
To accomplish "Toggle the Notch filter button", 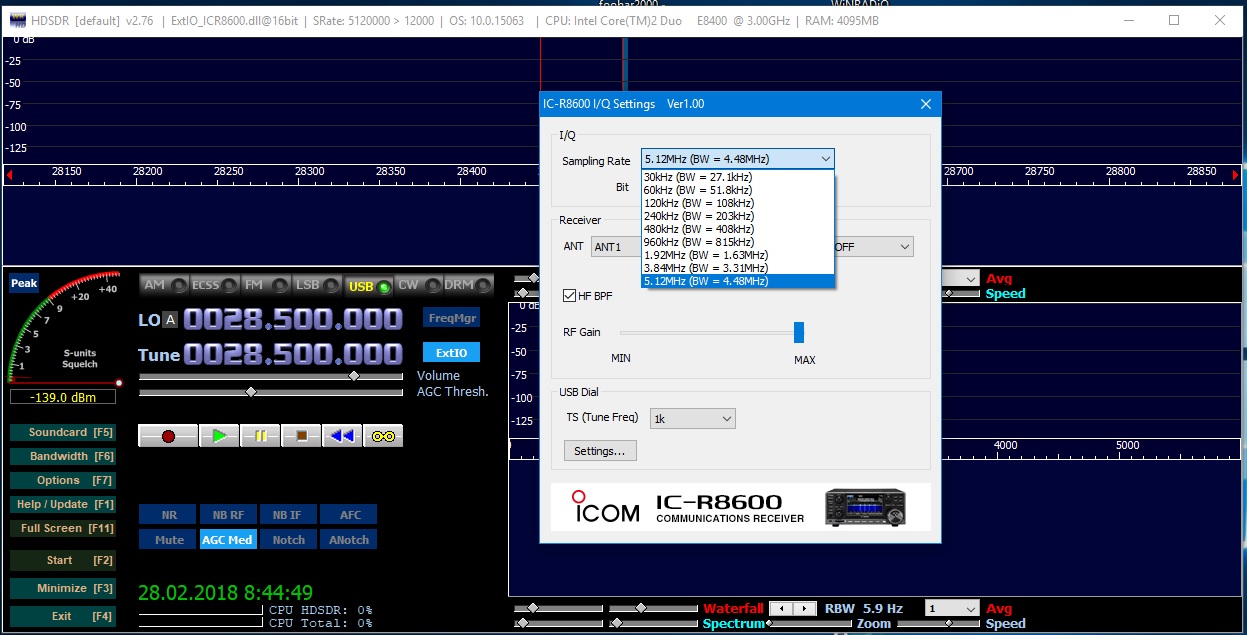I will click(x=288, y=540).
